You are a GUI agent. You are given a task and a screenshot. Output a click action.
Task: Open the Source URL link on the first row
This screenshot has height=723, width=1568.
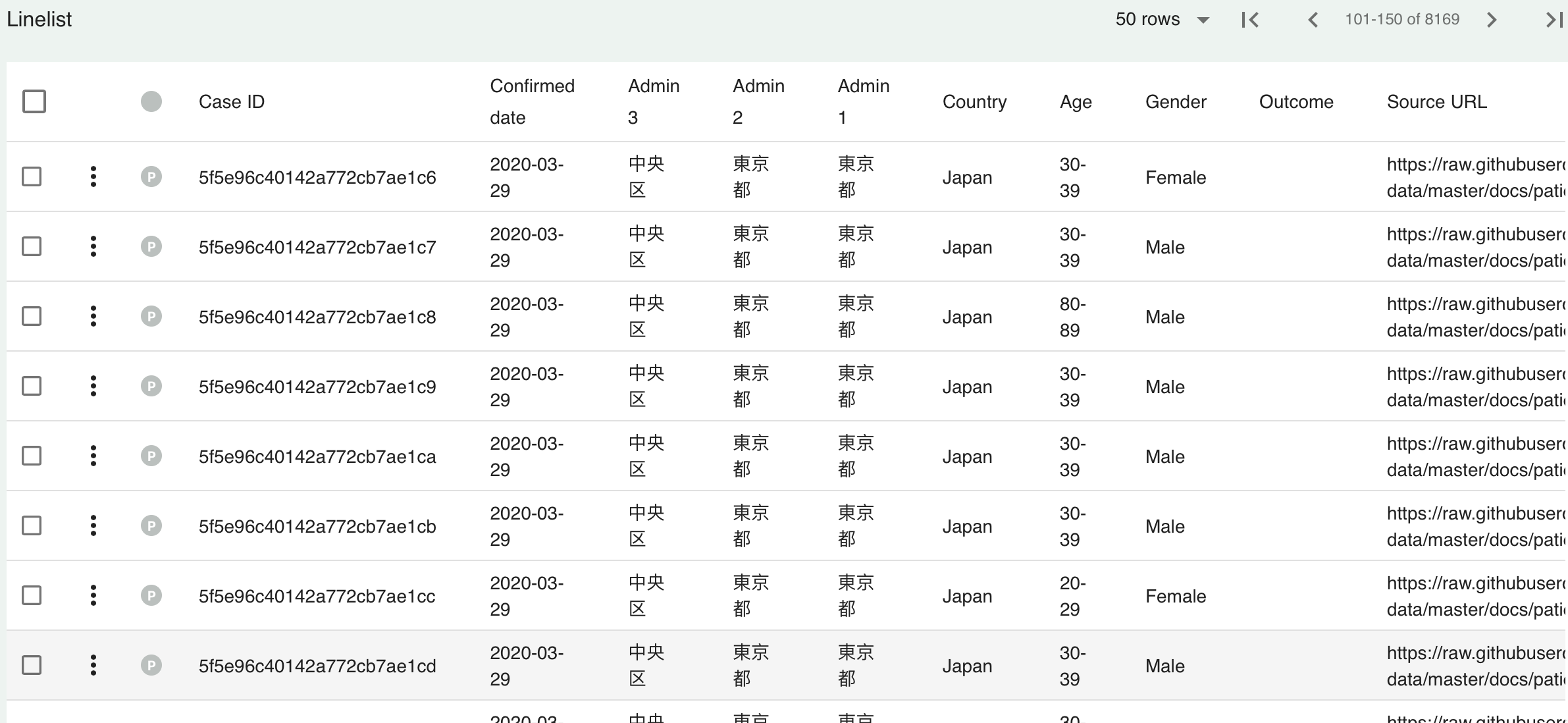[x=1476, y=176]
